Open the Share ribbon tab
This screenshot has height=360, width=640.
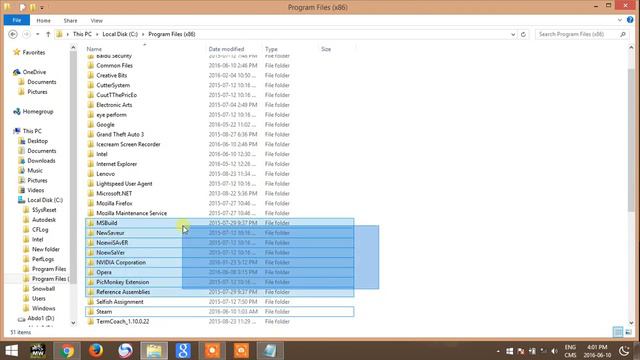70,20
